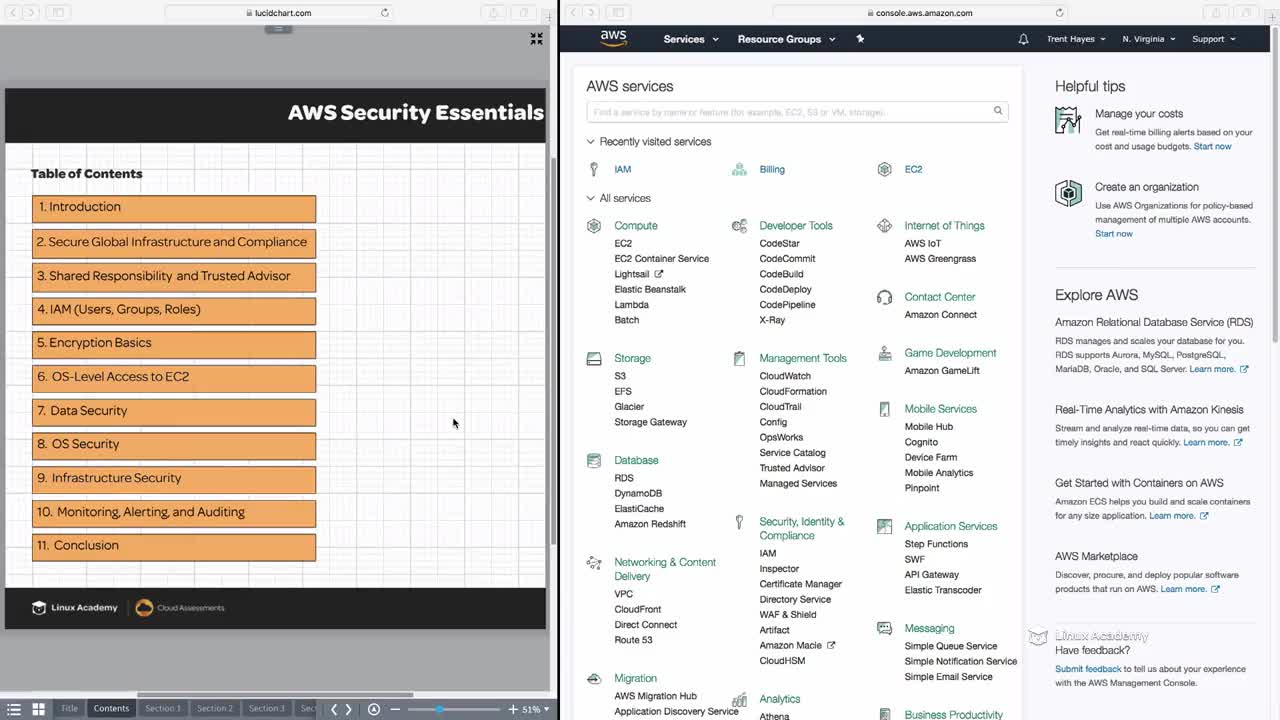
Task: Click the pin shortcut icon in AWS navbar
Action: point(860,39)
